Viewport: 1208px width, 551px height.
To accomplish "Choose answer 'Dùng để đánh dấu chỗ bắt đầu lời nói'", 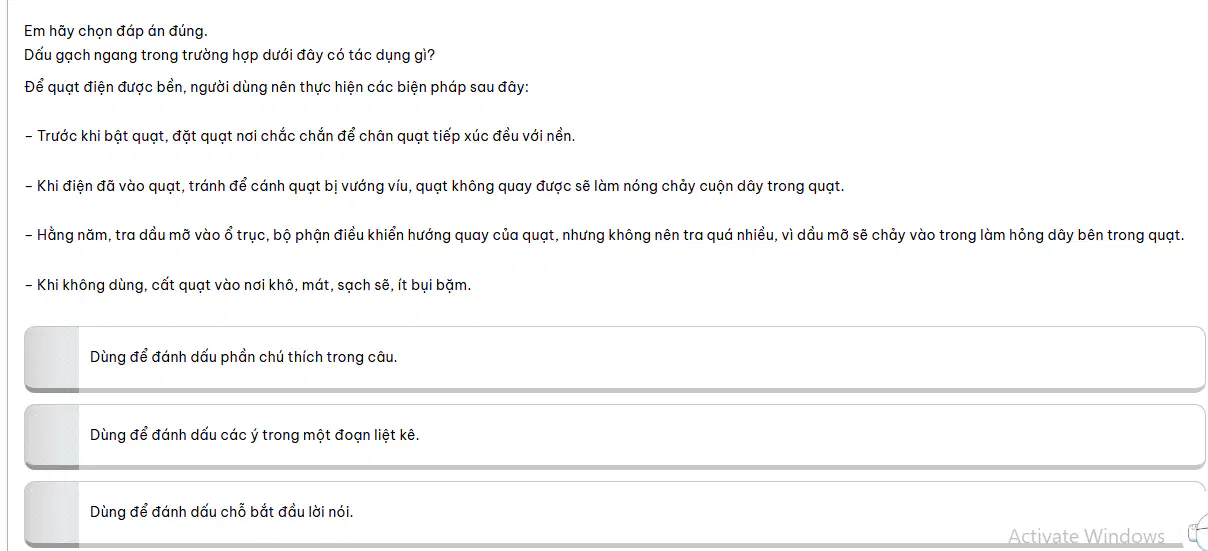I will [615, 513].
